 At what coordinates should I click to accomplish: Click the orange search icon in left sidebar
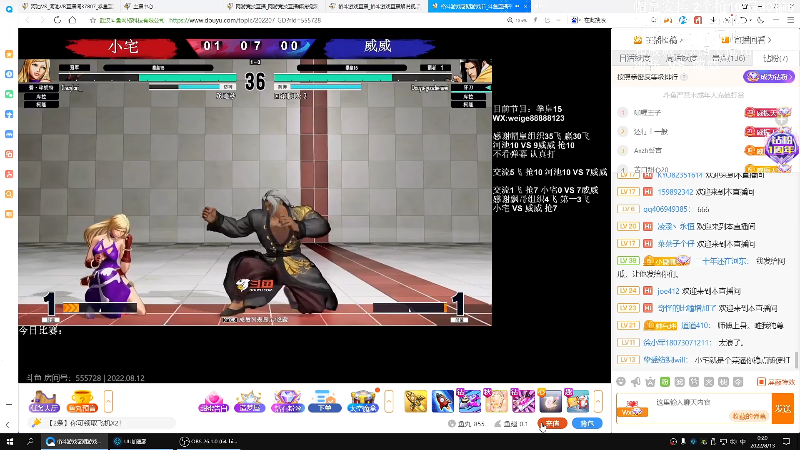(x=9, y=194)
